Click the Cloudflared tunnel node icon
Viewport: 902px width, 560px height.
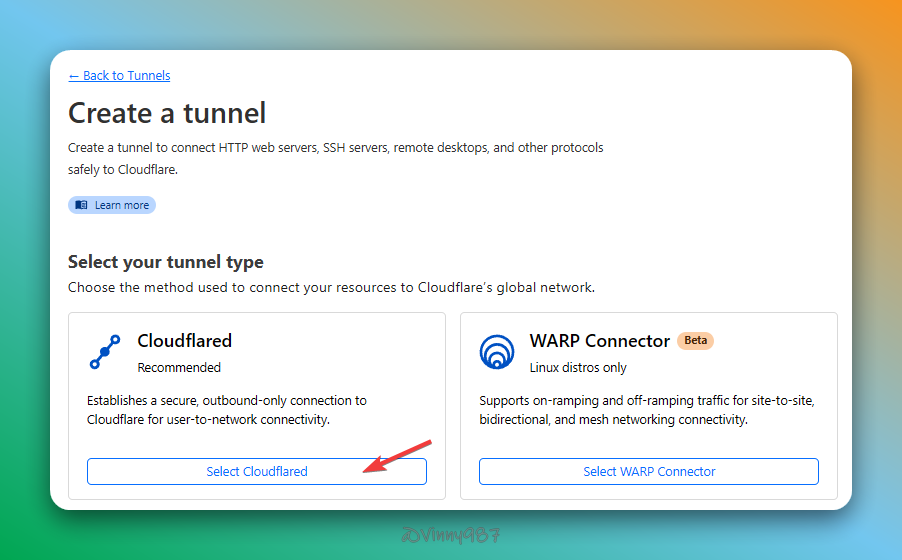(x=105, y=352)
